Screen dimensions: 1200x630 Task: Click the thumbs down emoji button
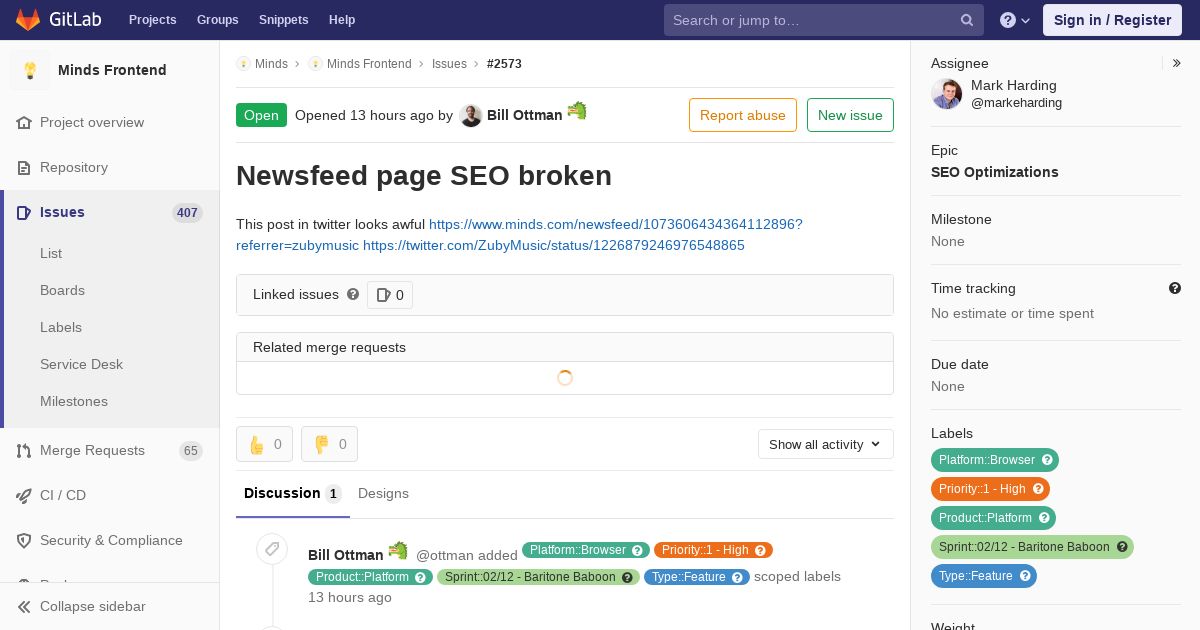[329, 444]
